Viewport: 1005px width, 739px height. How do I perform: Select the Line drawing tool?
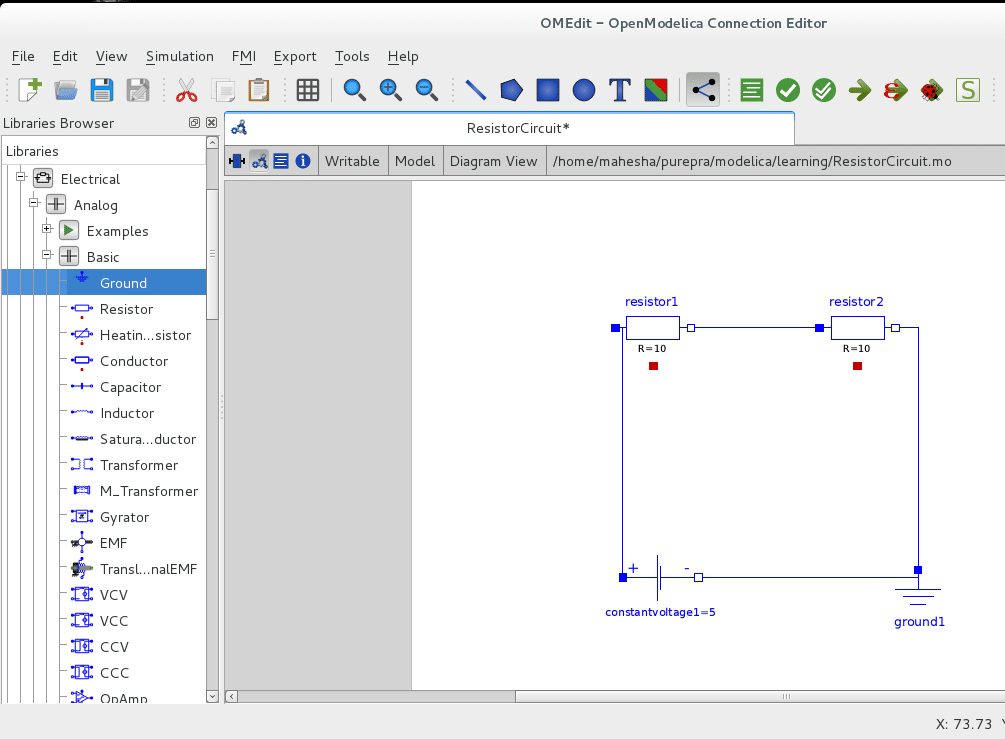tap(475, 89)
